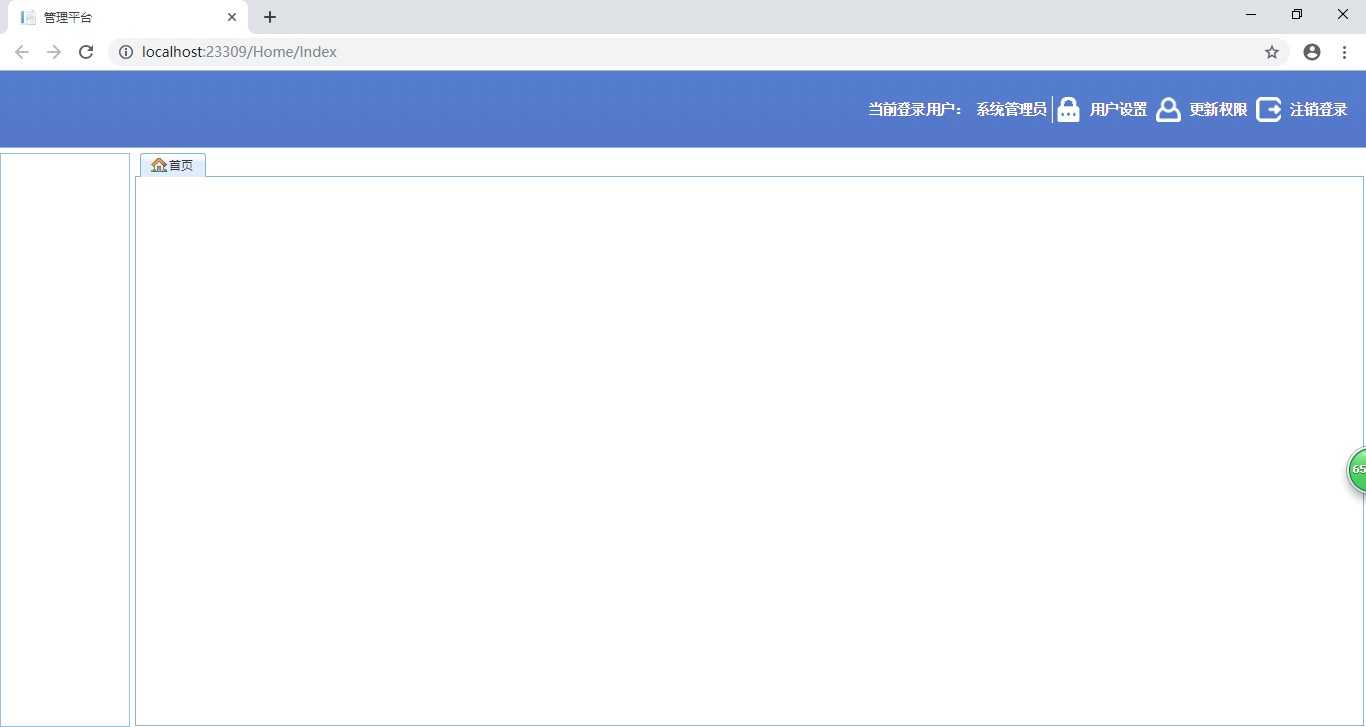
Task: Restore down the browser window
Action: pyautogui.click(x=1297, y=14)
